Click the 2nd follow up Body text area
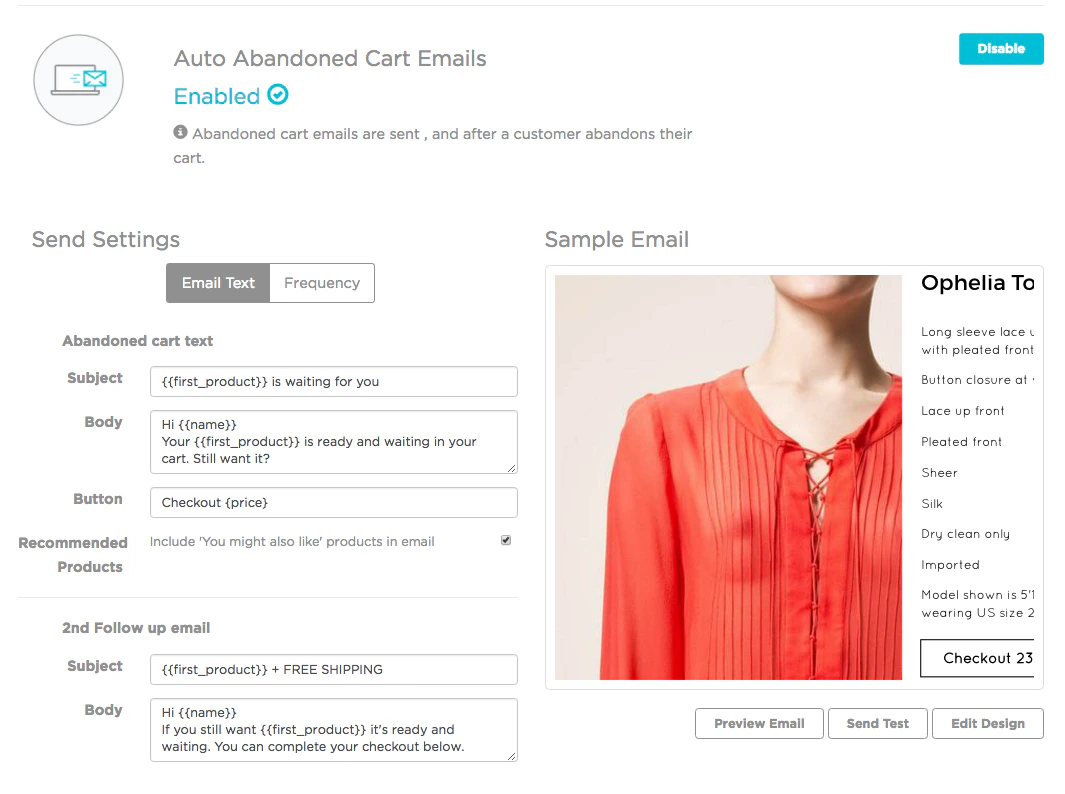The width and height of the screenshot is (1065, 794). pyautogui.click(x=333, y=729)
